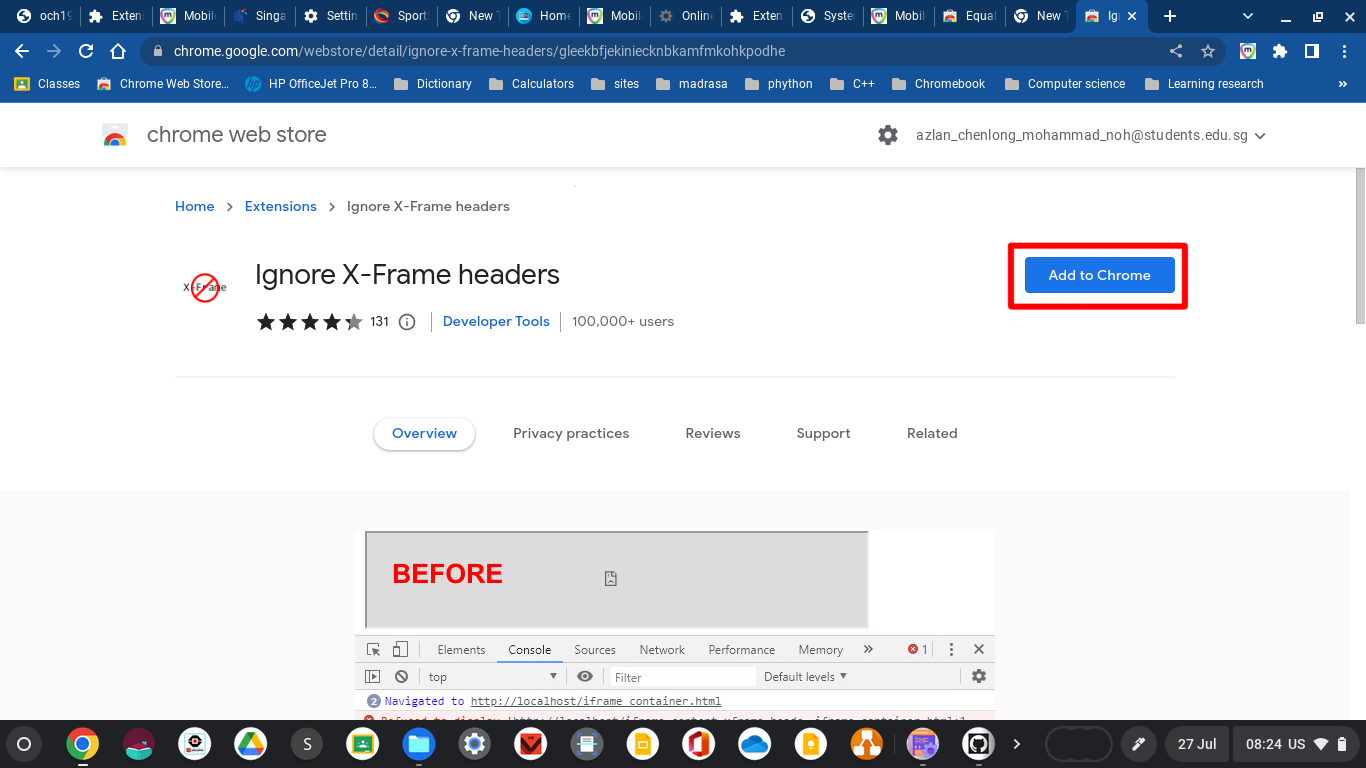
Task: Open Microsoft Office app on shelf
Action: pyautogui.click(x=698, y=744)
